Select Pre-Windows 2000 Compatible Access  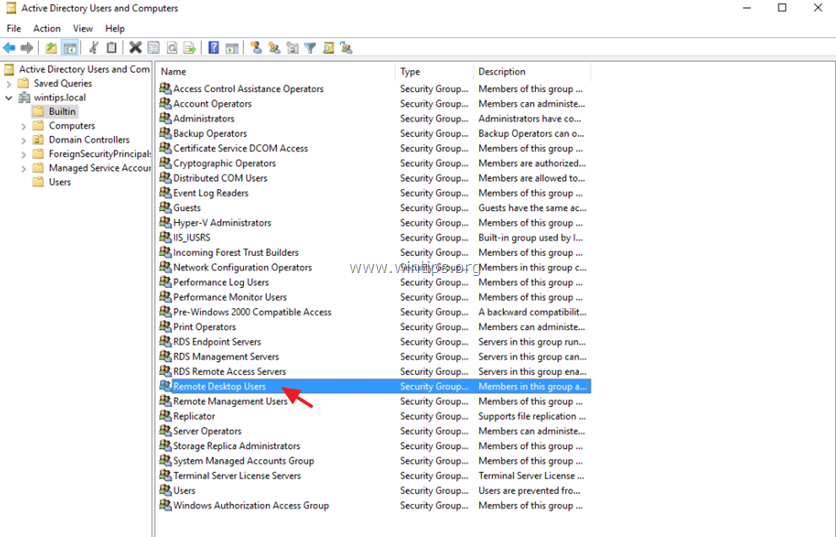[x=375, y=312]
